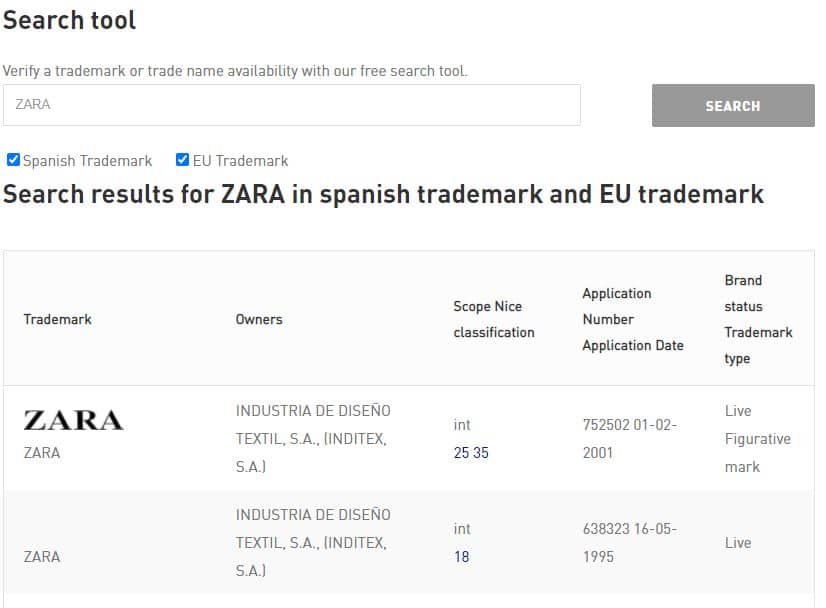Click the Figurative mark status cell
This screenshot has height=608, width=826.
758,453
